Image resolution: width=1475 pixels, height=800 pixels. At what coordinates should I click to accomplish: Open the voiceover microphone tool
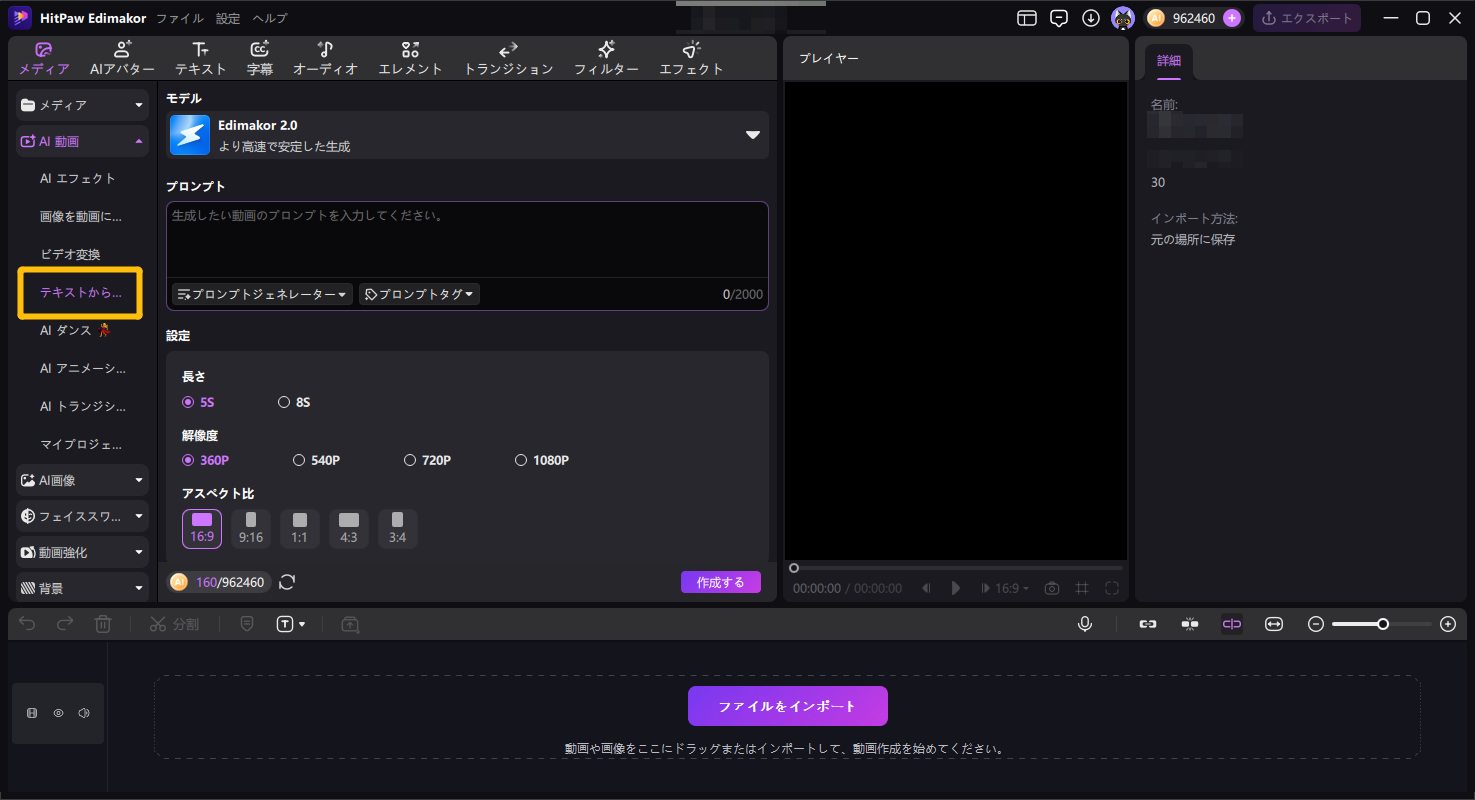tap(1084, 624)
